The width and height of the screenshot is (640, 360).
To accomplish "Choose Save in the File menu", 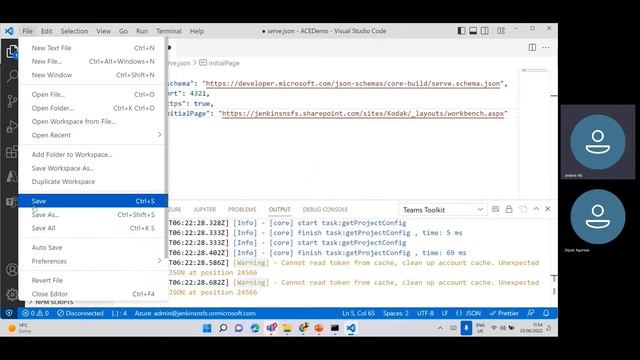I will 93,201.
